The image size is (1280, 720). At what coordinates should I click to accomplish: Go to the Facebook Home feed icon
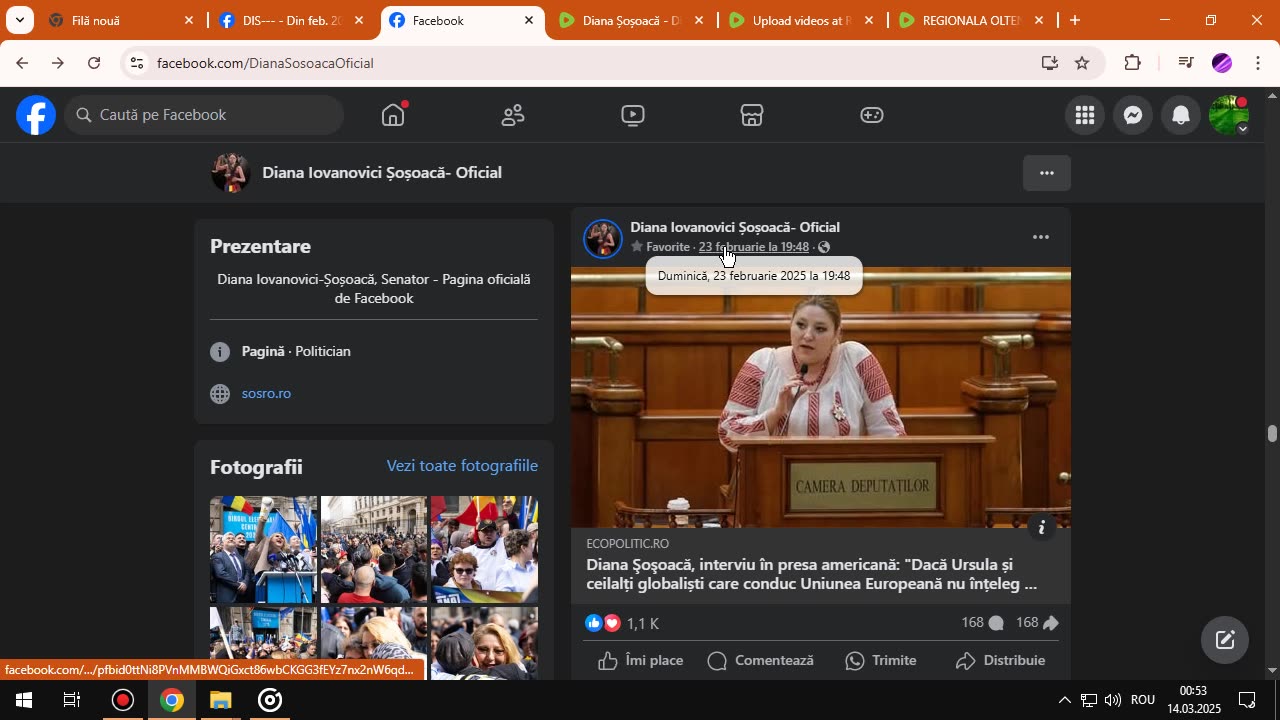click(x=393, y=115)
